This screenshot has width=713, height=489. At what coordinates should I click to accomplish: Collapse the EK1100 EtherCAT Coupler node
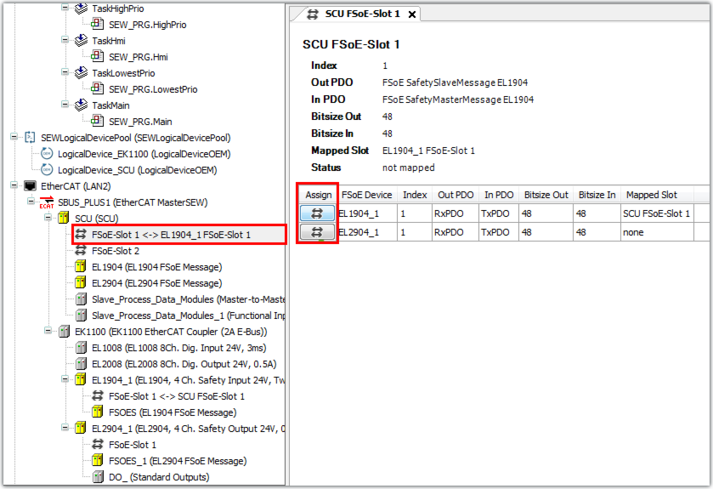click(47, 331)
